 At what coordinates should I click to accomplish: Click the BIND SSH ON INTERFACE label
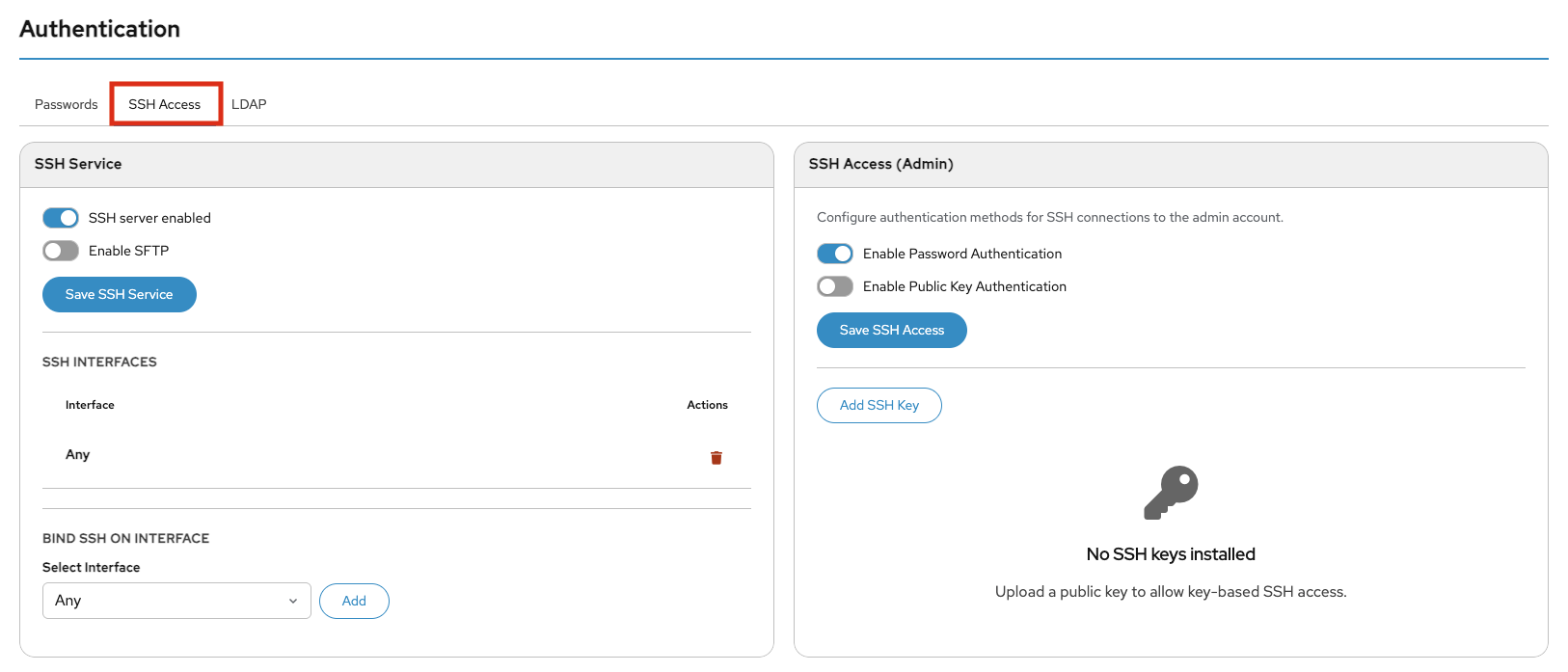pyautogui.click(x=125, y=538)
